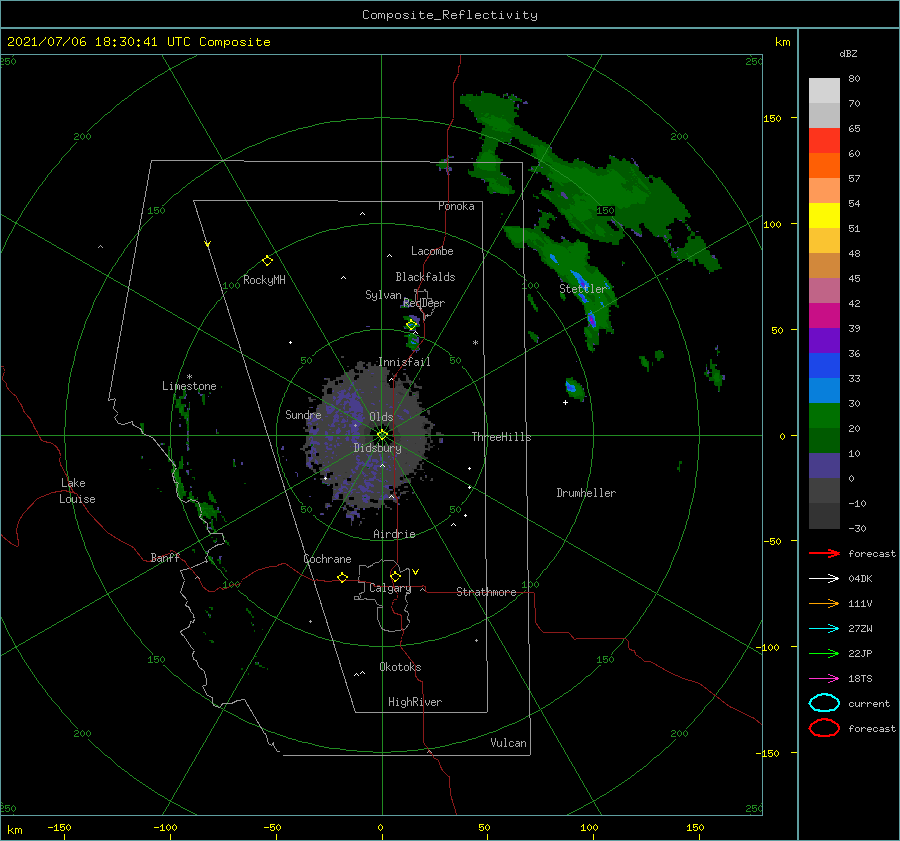
Task: Click the radar center diamond at Olds
Action: tap(382, 435)
